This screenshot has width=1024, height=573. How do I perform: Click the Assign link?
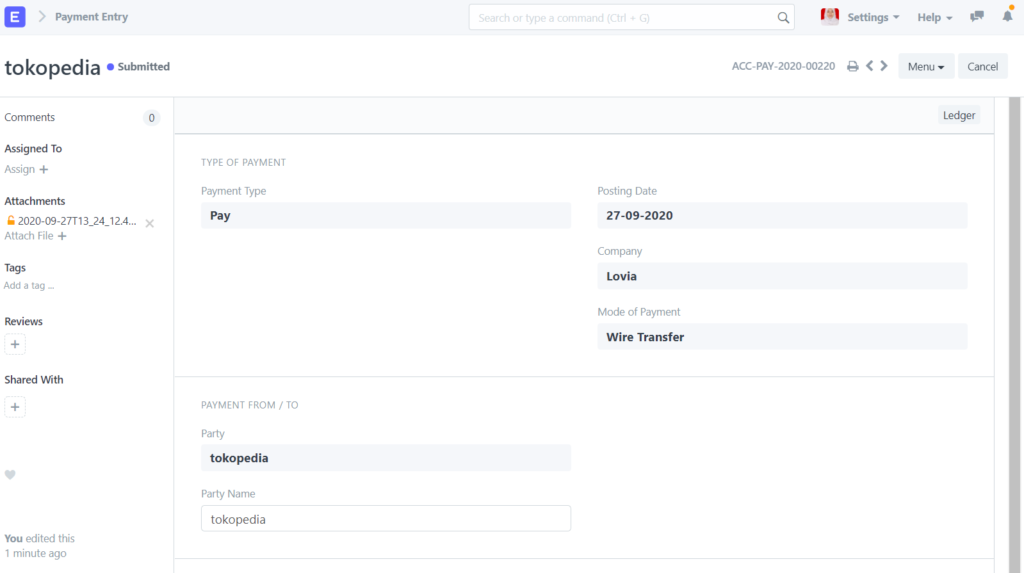20,169
